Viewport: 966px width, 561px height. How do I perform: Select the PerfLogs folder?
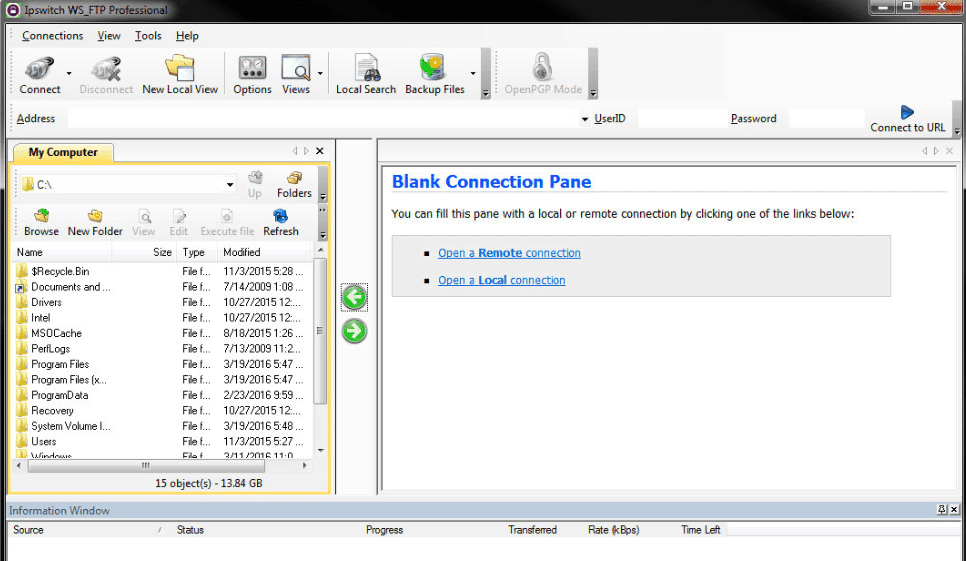point(43,348)
